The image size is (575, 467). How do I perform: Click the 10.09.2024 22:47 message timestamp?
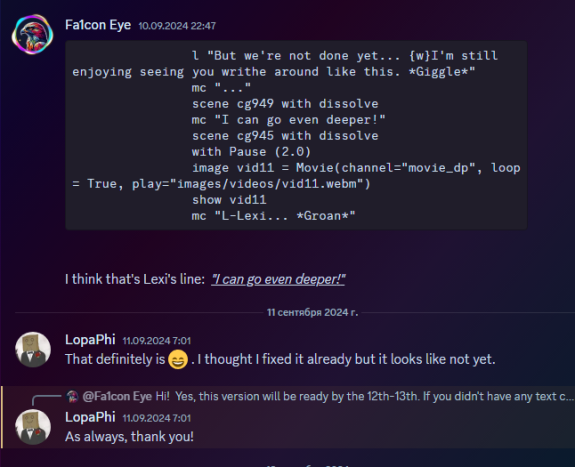click(x=177, y=26)
